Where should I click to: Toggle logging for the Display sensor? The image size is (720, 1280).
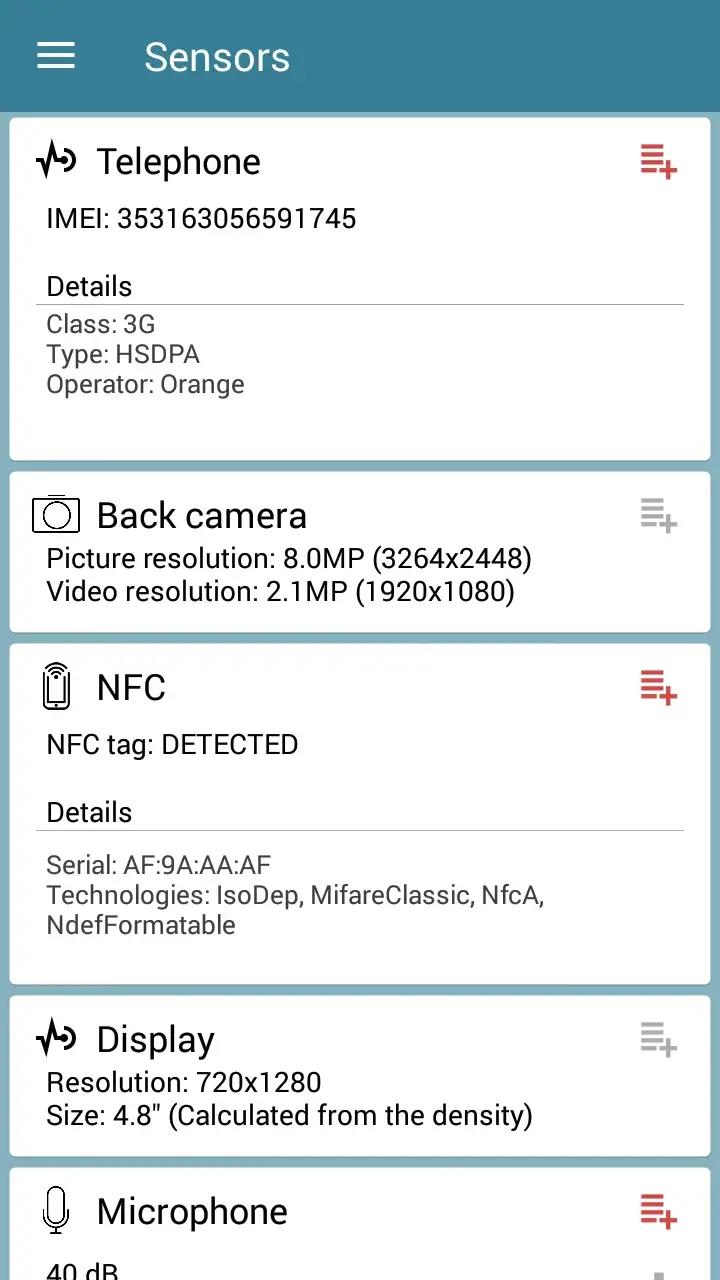(x=657, y=1038)
